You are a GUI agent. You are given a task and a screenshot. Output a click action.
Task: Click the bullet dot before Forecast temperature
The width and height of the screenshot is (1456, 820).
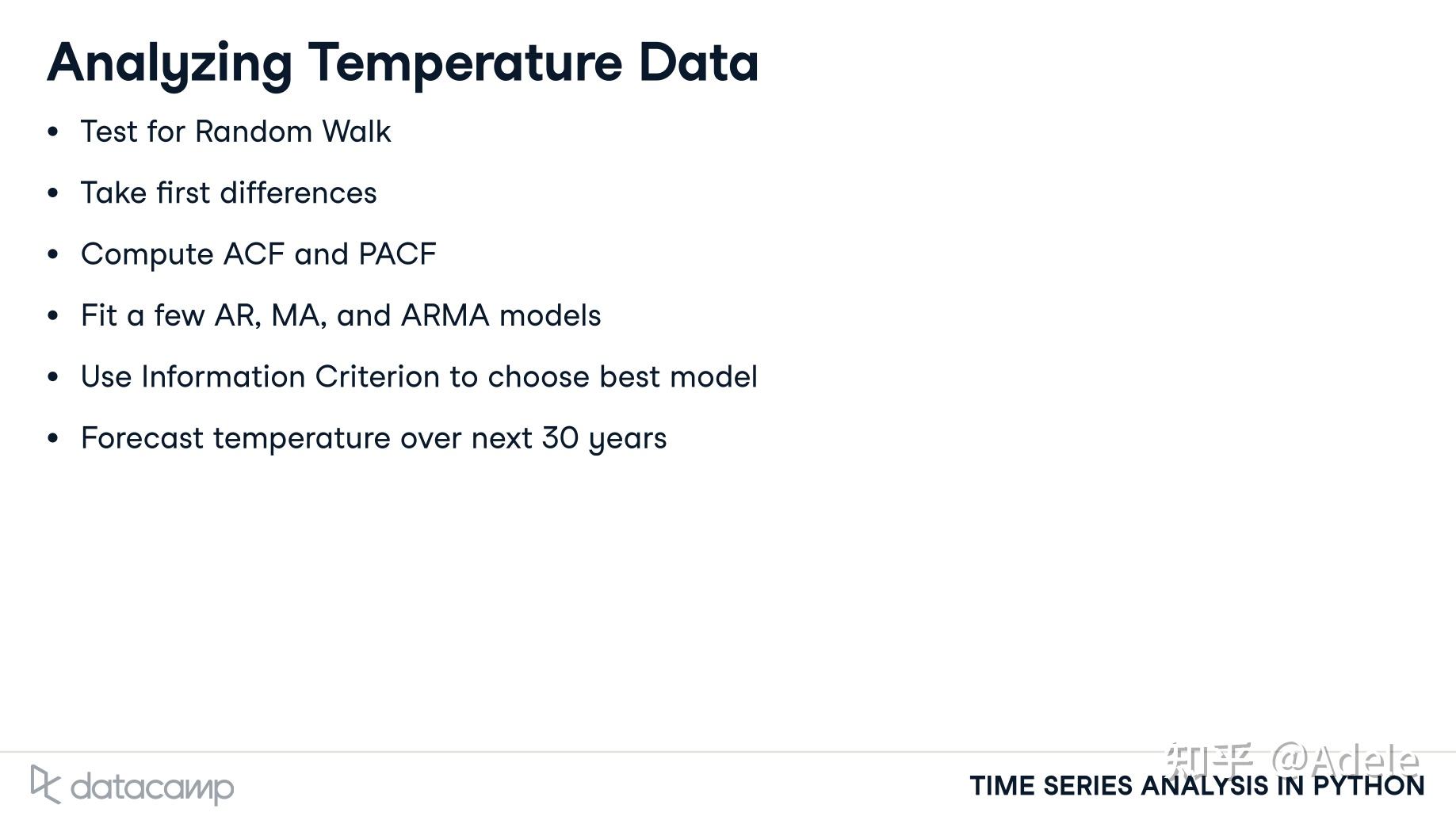coord(53,438)
